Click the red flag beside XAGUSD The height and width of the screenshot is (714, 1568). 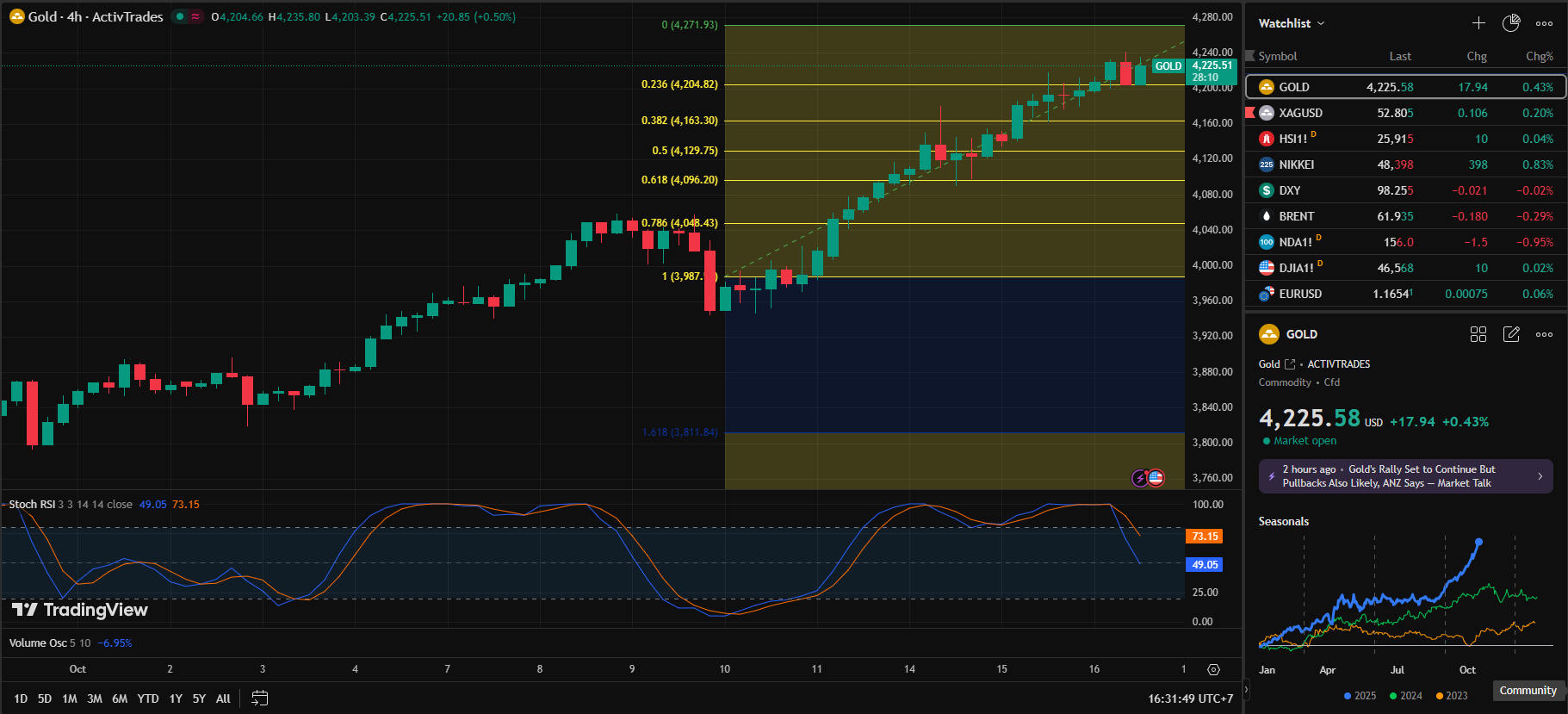point(1250,113)
